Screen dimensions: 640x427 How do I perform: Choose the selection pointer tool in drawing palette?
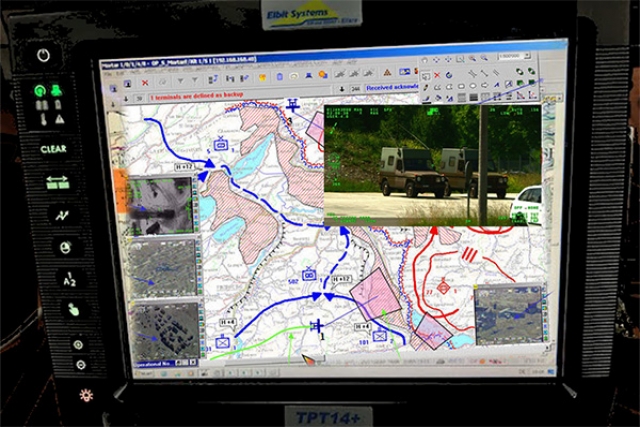tap(425, 76)
